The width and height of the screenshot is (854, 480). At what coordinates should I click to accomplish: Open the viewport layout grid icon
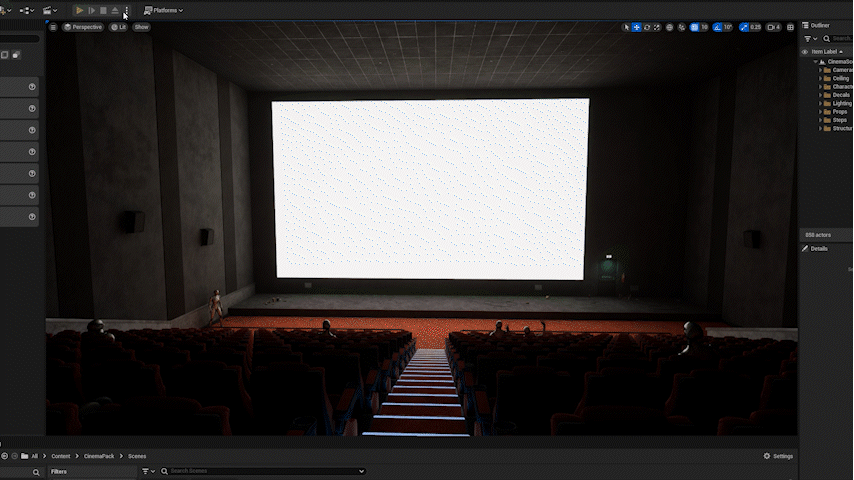791,27
